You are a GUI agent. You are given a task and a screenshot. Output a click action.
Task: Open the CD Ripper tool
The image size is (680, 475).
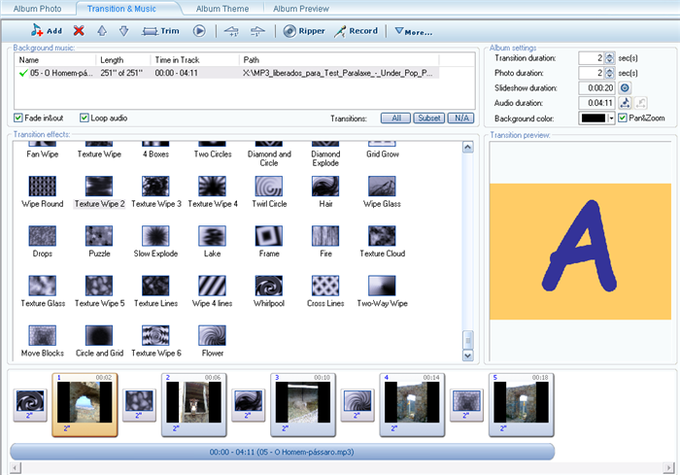pos(304,31)
